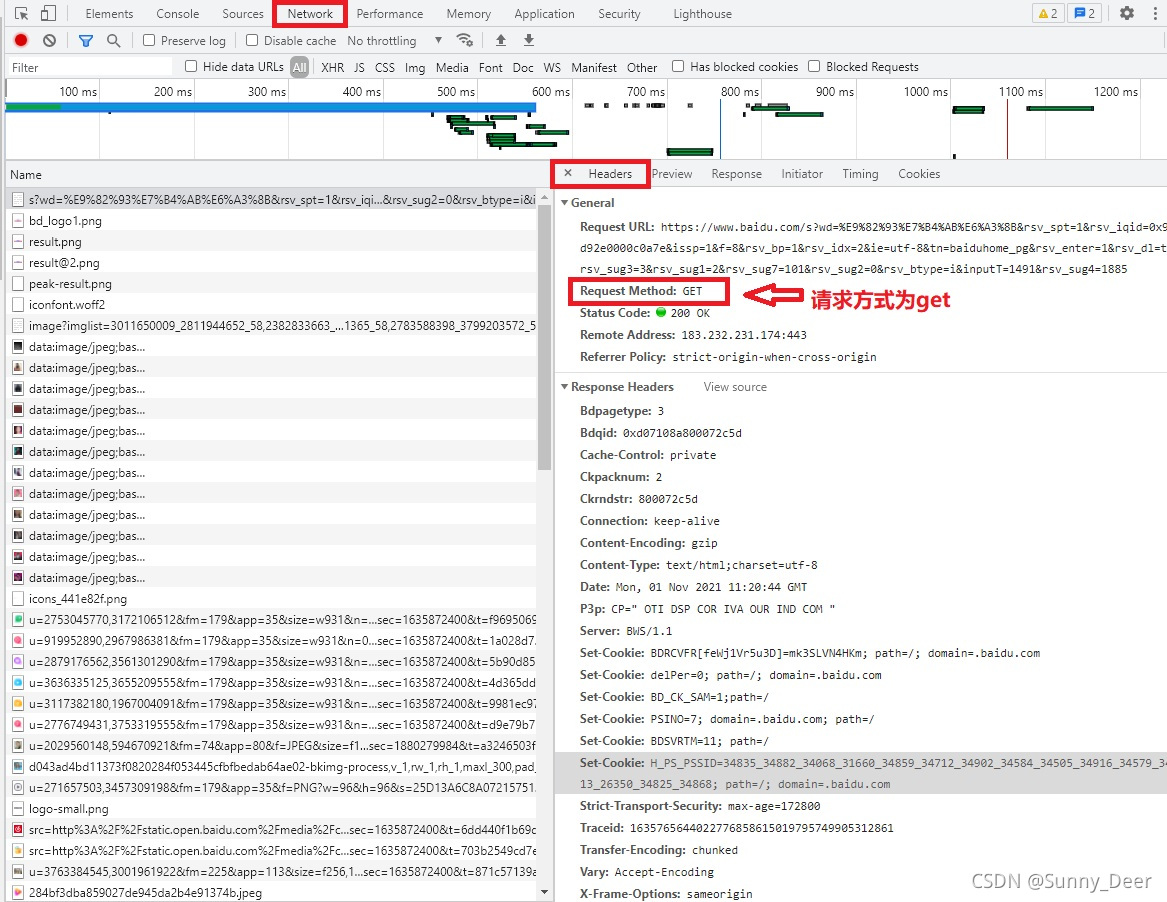
Task: Switch to the Response tab
Action: (736, 173)
